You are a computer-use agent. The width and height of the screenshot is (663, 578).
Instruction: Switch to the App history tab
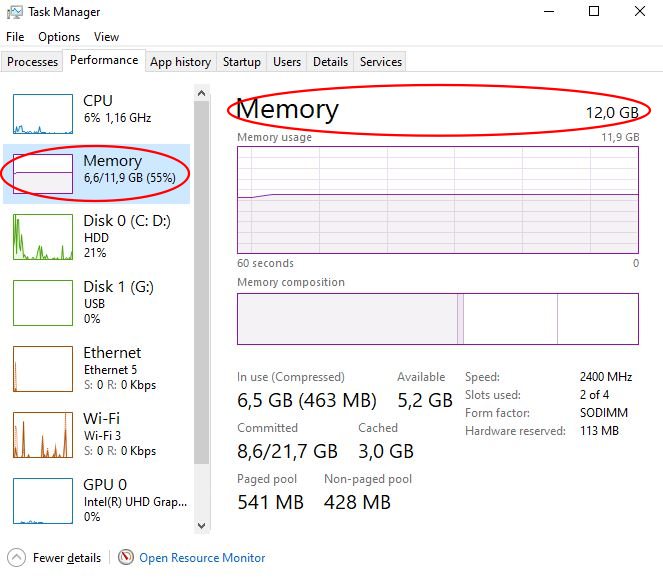181,62
